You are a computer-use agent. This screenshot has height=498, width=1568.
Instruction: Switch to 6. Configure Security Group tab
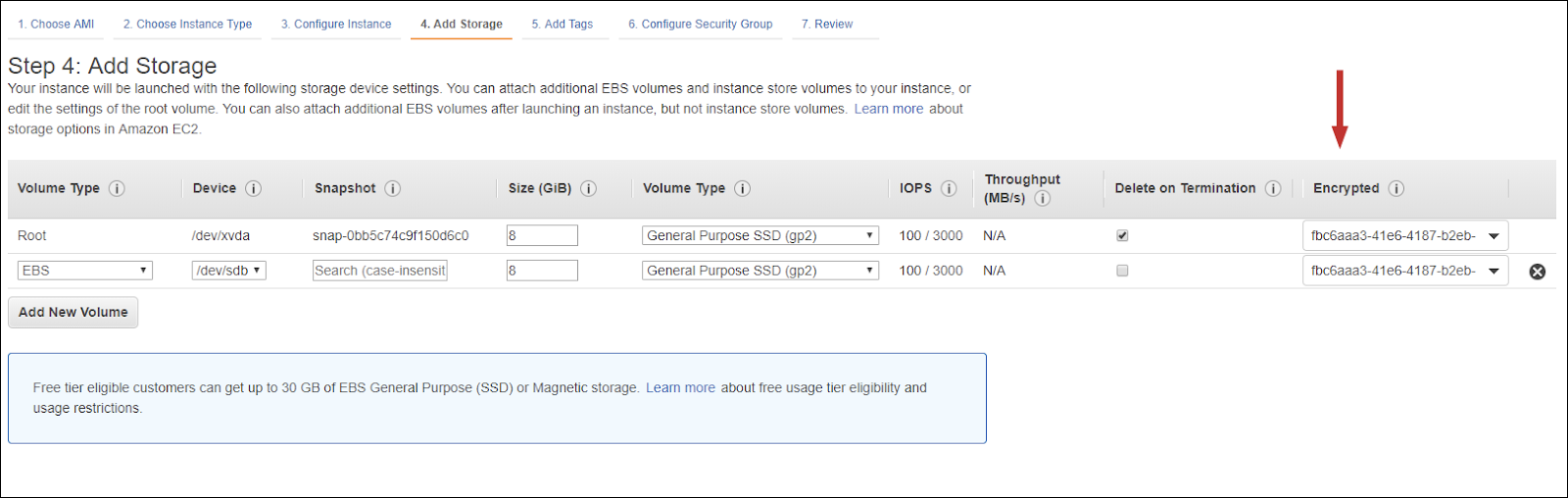coord(700,24)
